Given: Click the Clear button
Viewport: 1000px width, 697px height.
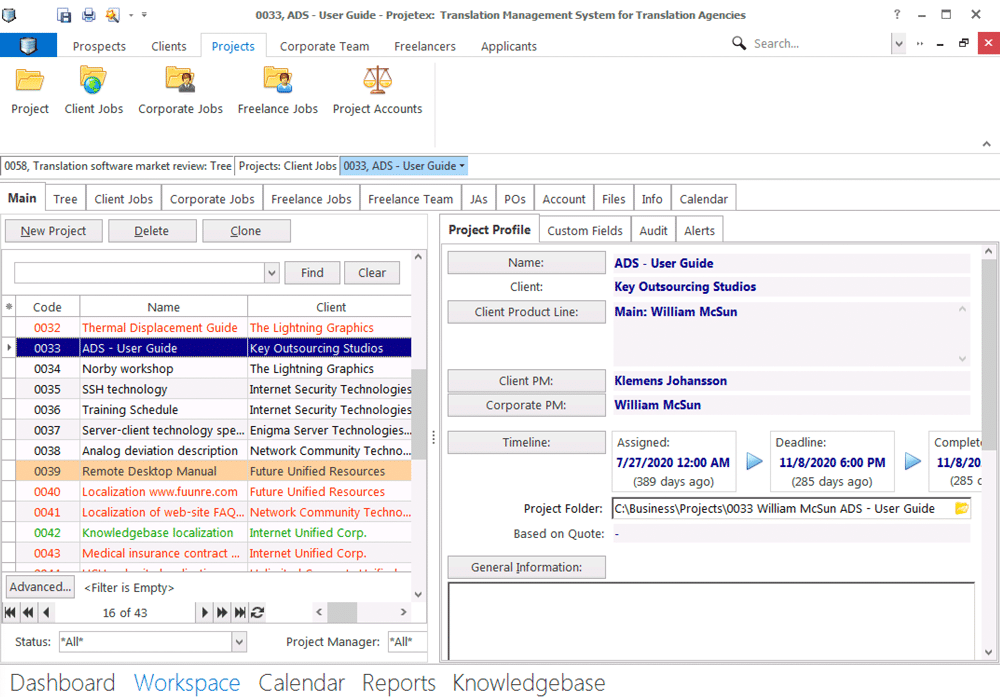Looking at the screenshot, I should click(x=372, y=273).
